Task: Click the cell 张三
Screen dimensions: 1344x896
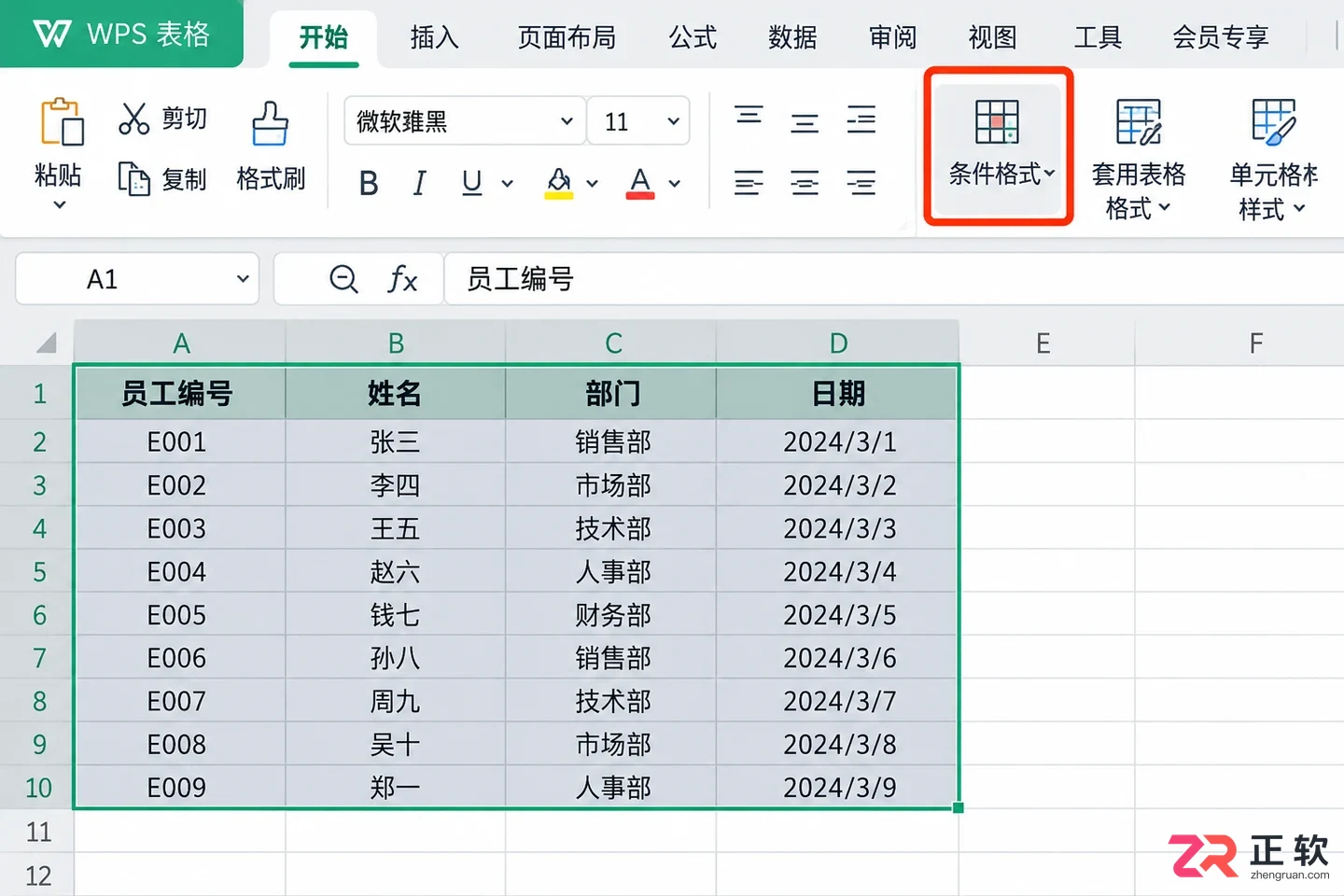Action: point(396,441)
